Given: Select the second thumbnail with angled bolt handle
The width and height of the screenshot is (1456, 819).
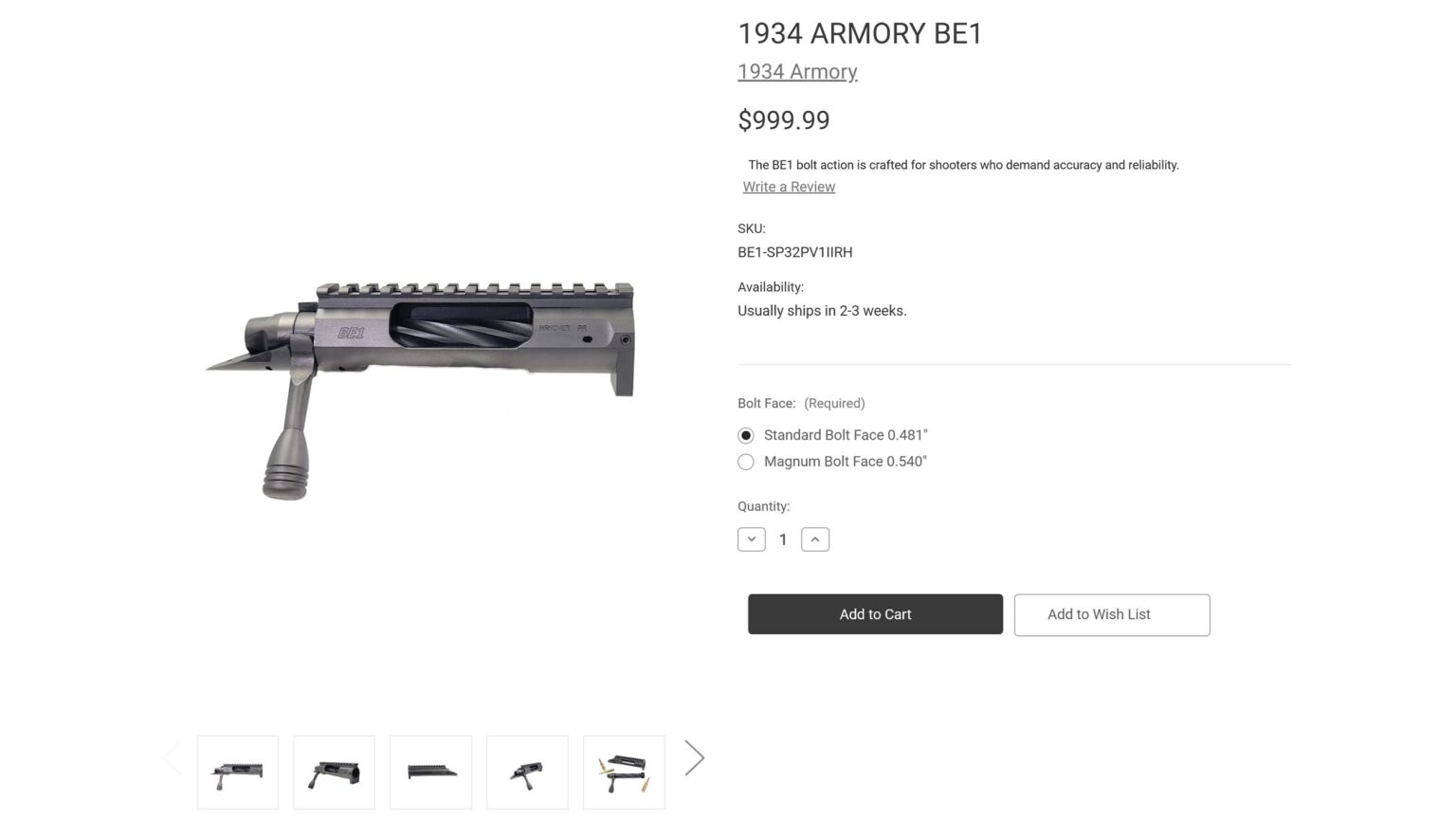Looking at the screenshot, I should point(334,772).
